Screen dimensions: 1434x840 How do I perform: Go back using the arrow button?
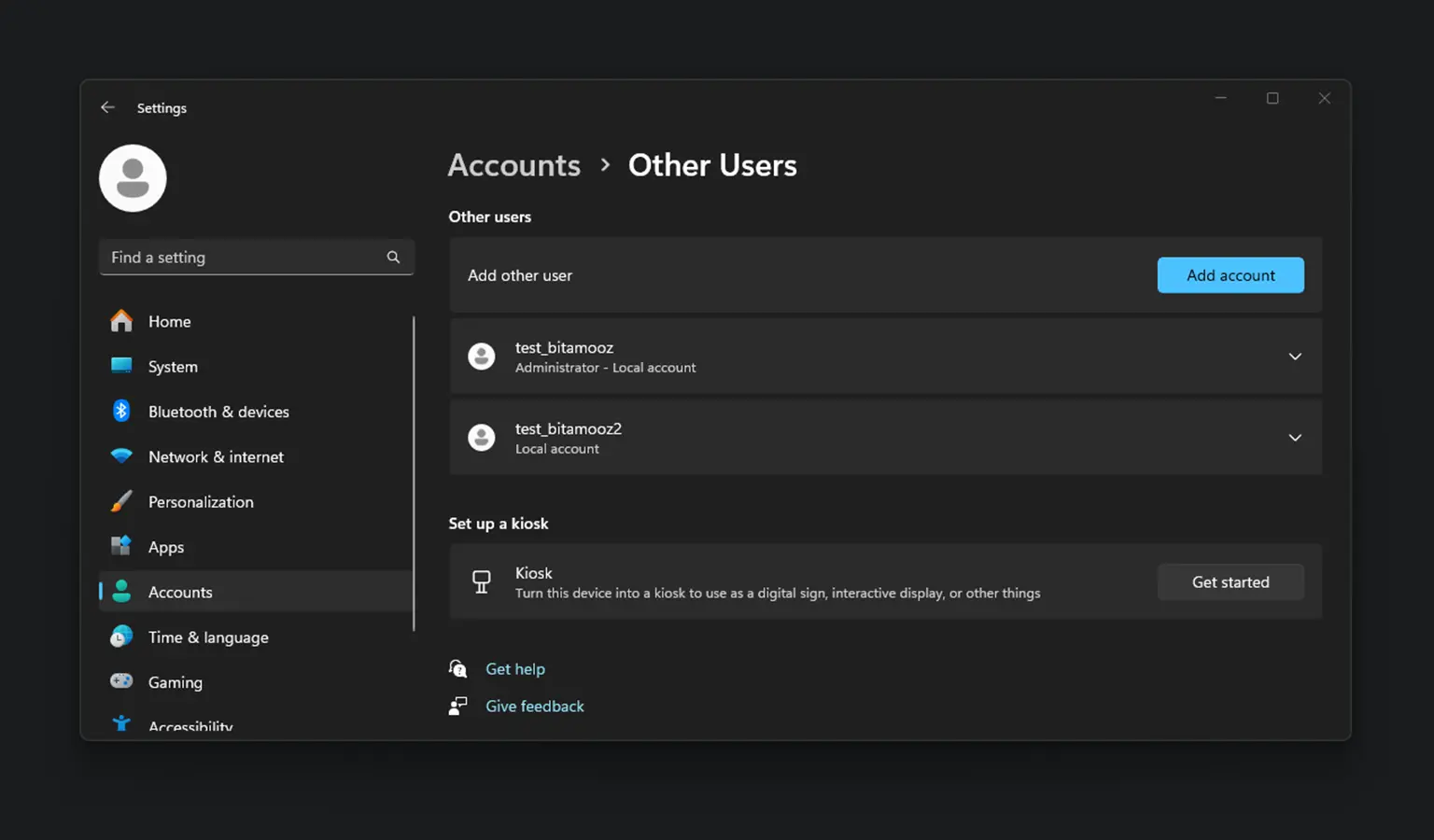coord(107,107)
